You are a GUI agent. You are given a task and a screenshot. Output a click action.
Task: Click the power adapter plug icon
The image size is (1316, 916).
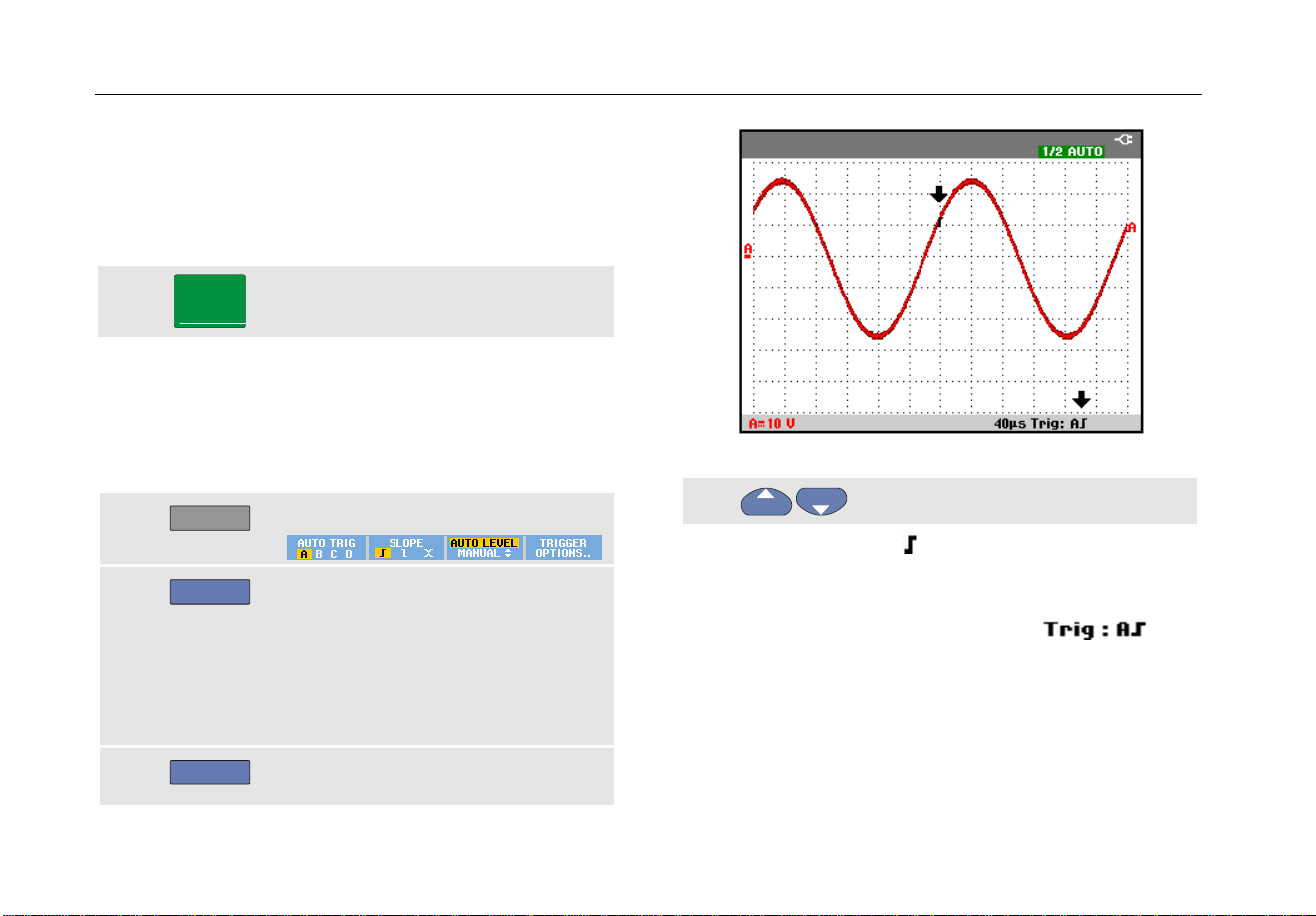coord(1123,140)
